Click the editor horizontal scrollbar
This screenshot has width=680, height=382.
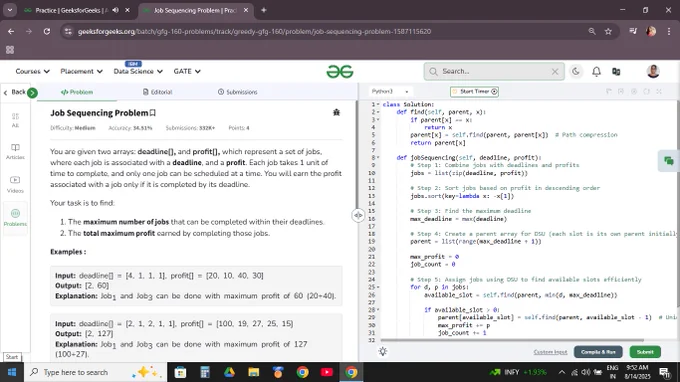point(512,340)
